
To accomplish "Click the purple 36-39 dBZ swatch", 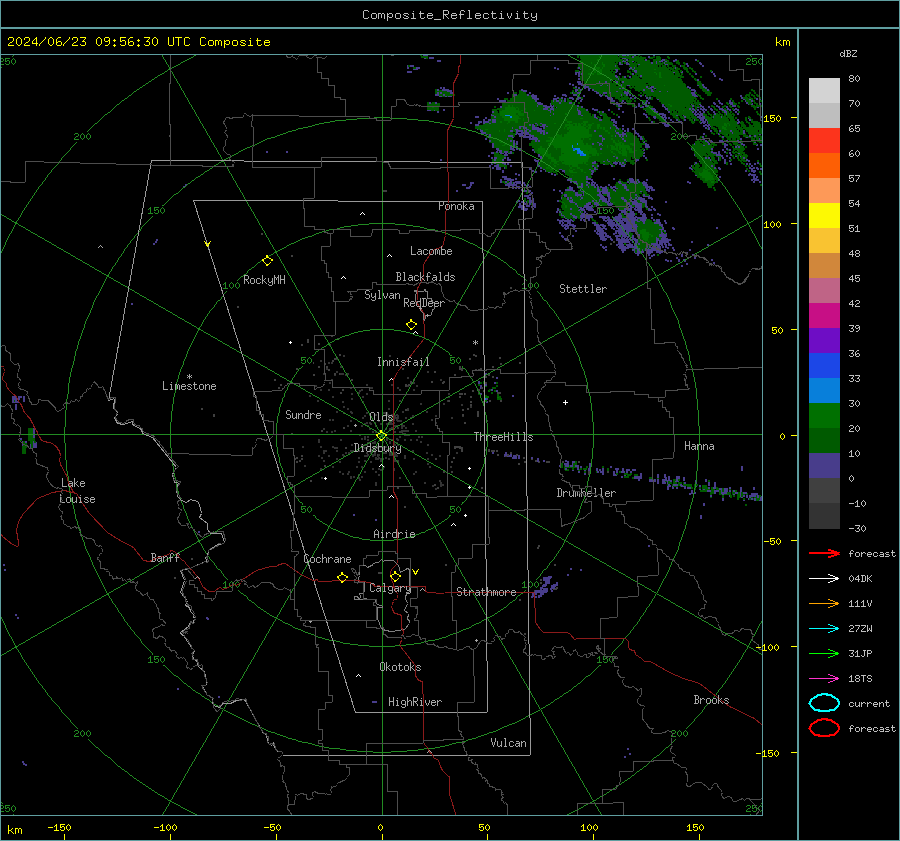I will click(824, 341).
